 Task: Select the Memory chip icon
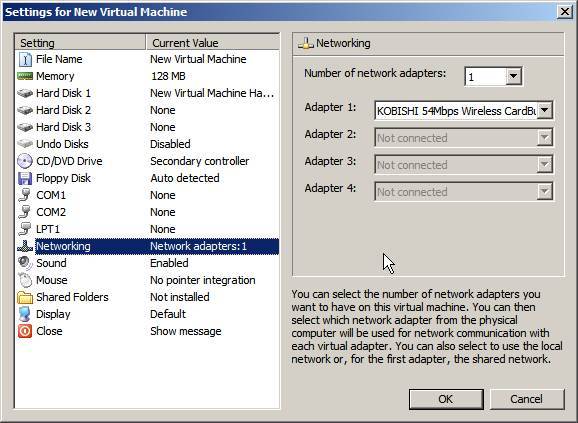25,76
